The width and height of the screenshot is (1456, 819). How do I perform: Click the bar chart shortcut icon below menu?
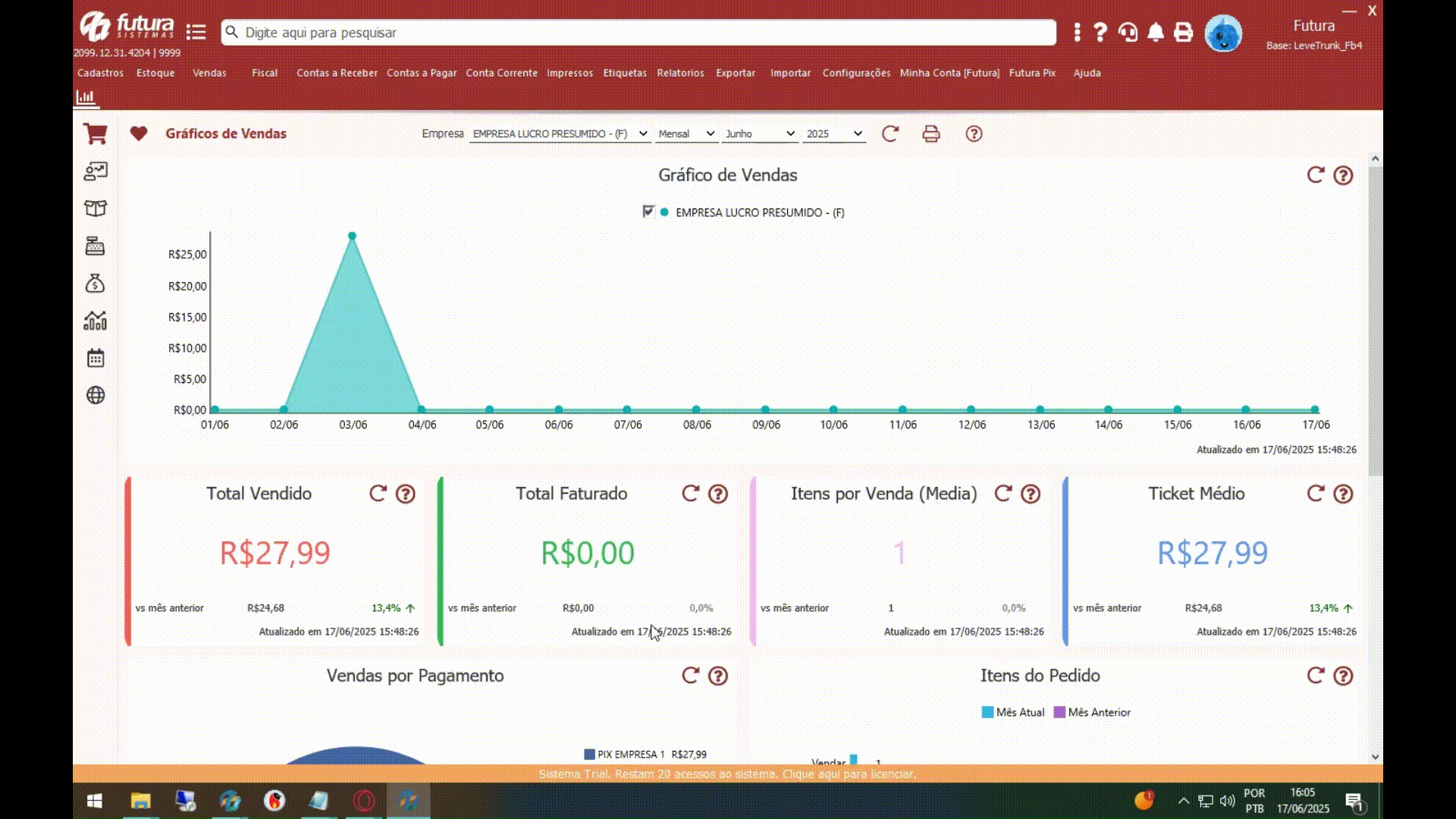pos(86,97)
